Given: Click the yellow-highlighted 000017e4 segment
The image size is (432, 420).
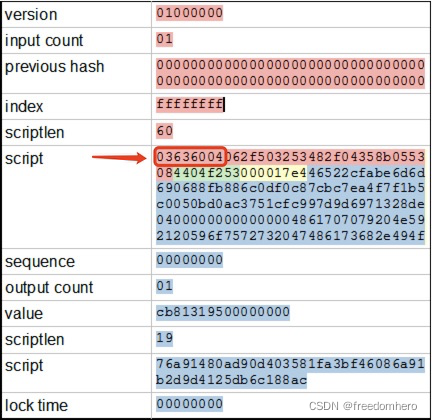Looking at the screenshot, I should point(273,173).
